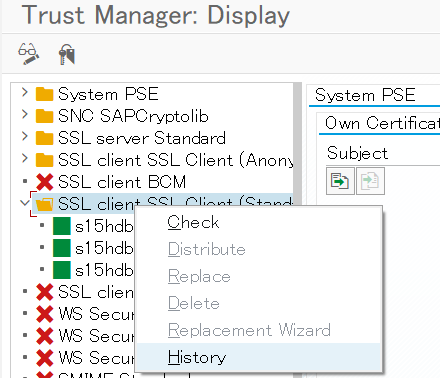This screenshot has width=440, height=378.
Task: Click the greyed import certificate icon
Action: pos(370,181)
